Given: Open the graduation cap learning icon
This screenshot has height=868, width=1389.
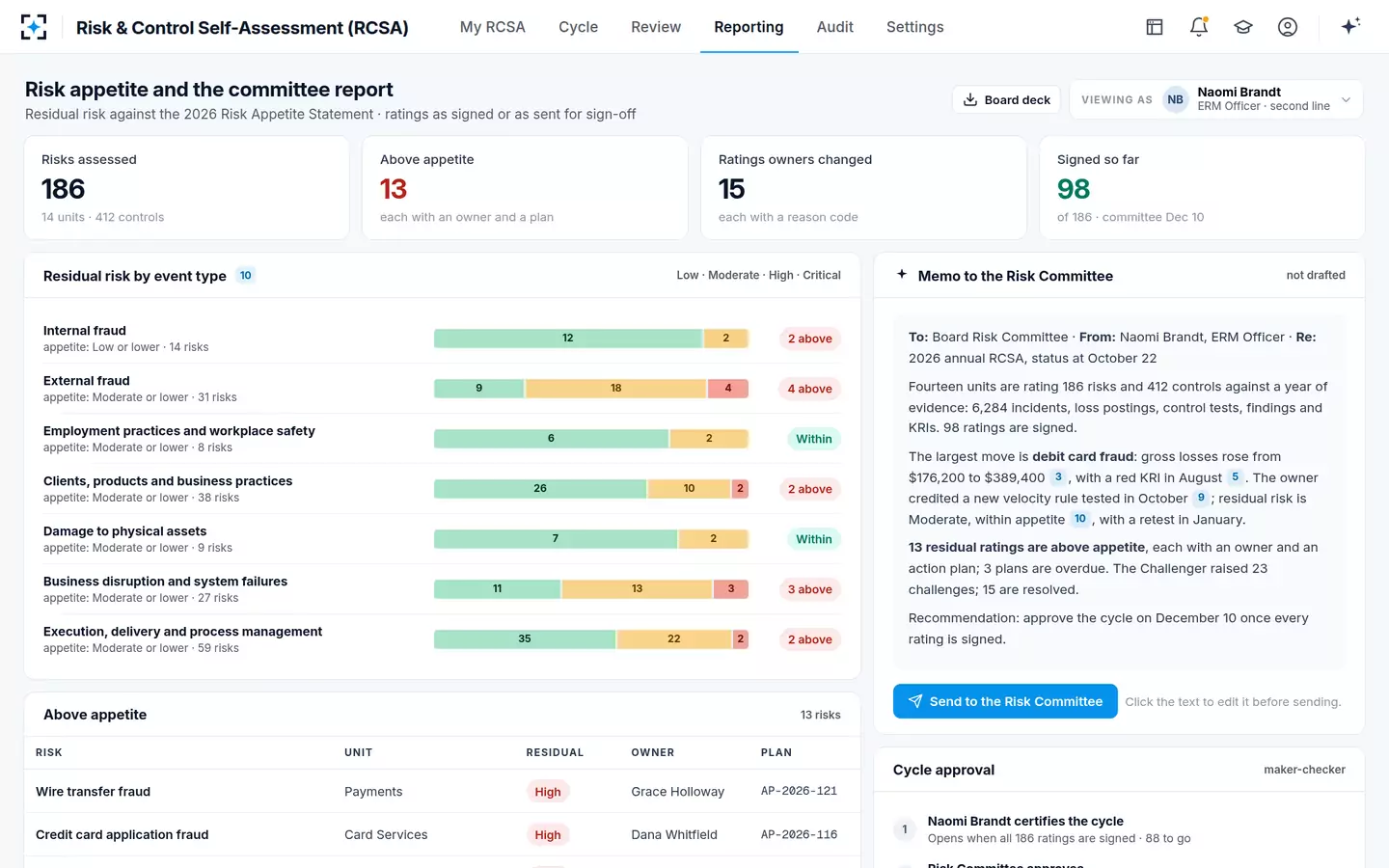Looking at the screenshot, I should pos(1243,27).
